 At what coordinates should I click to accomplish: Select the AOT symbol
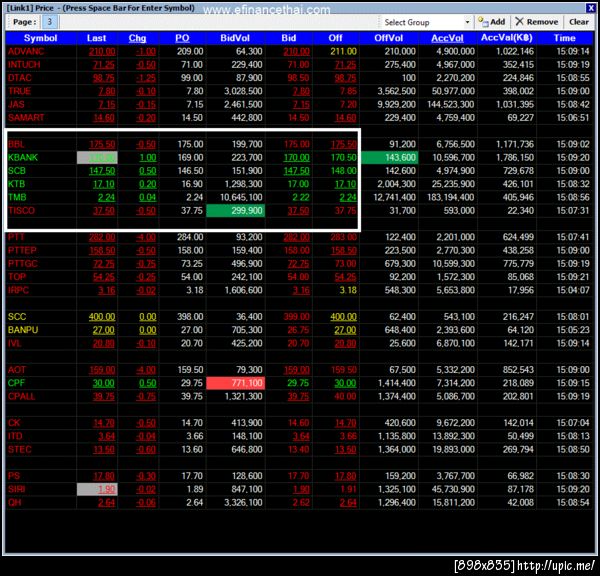17,370
